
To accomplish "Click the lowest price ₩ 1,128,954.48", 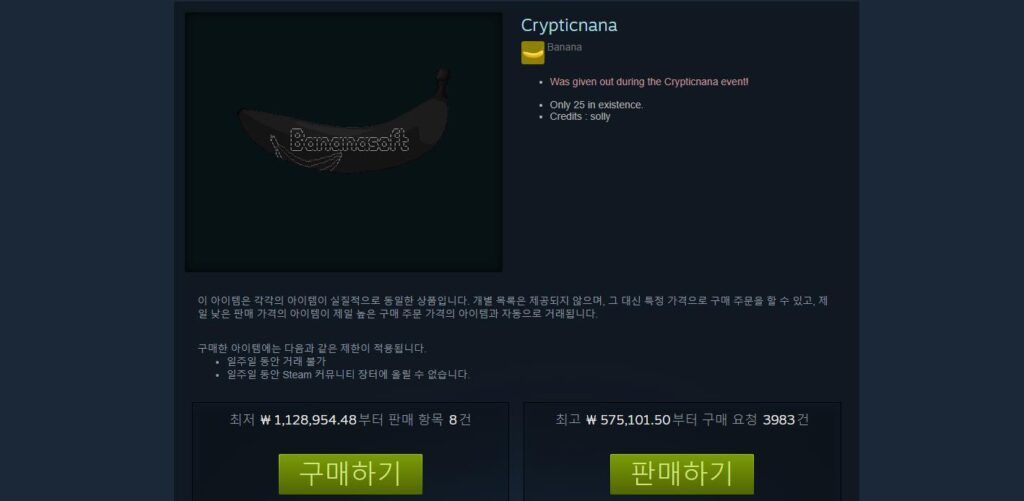I will coord(308,419).
